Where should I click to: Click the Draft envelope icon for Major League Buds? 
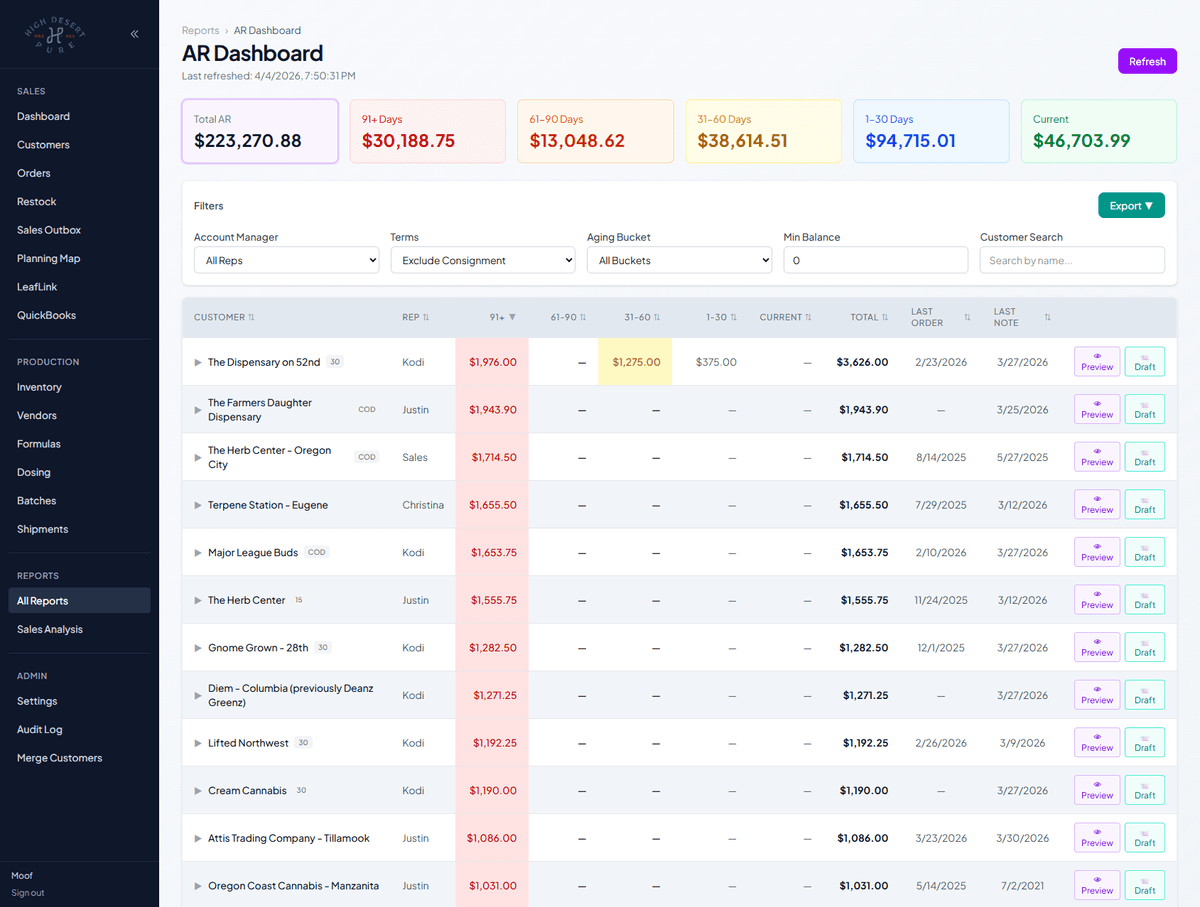click(1144, 547)
